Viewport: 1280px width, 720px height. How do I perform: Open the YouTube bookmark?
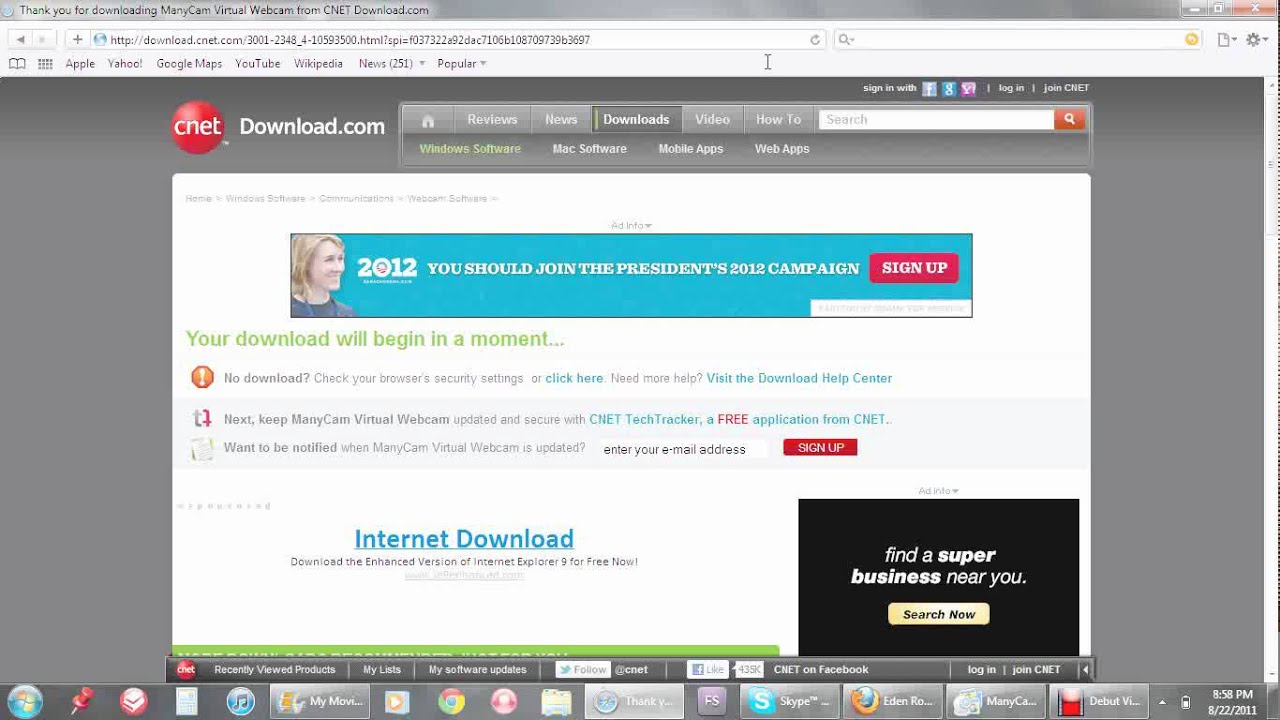[258, 63]
